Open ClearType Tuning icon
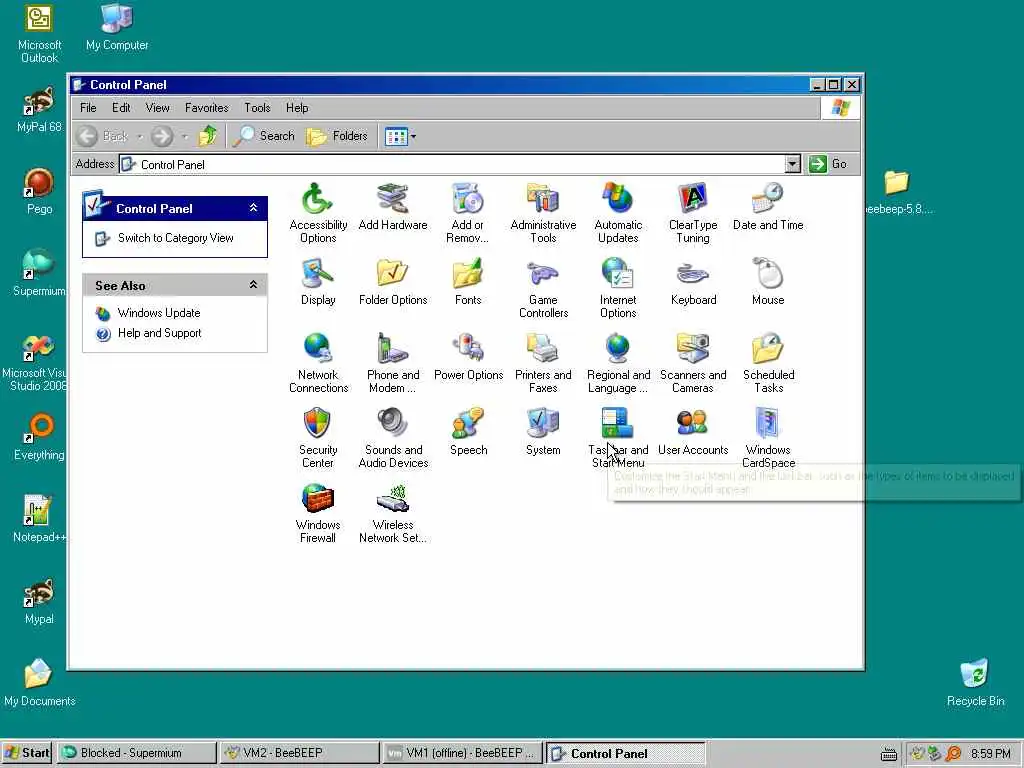This screenshot has height=768, width=1024. coord(693,213)
